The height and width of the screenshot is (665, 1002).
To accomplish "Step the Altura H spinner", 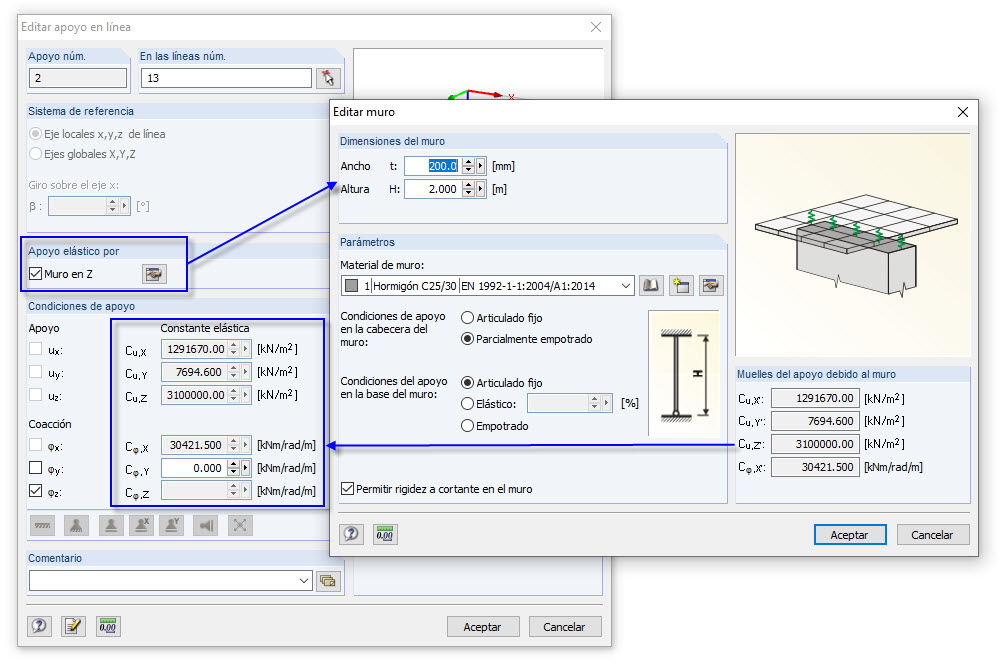I will 468,189.
